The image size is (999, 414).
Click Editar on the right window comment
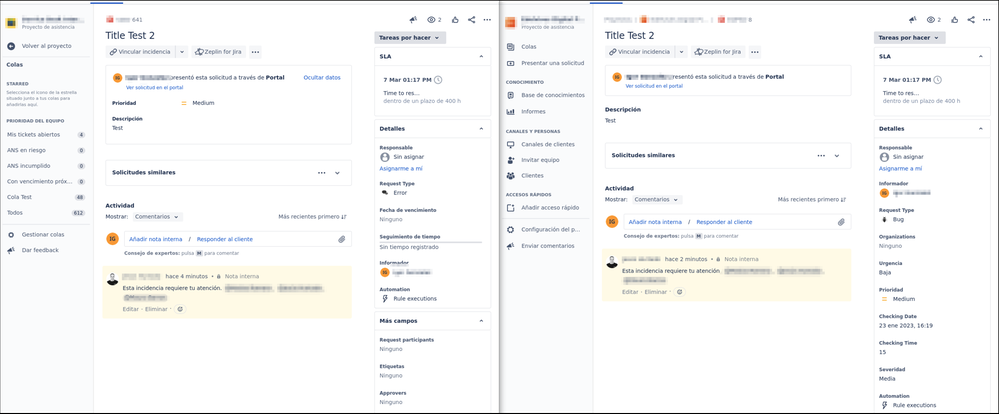[x=630, y=292]
